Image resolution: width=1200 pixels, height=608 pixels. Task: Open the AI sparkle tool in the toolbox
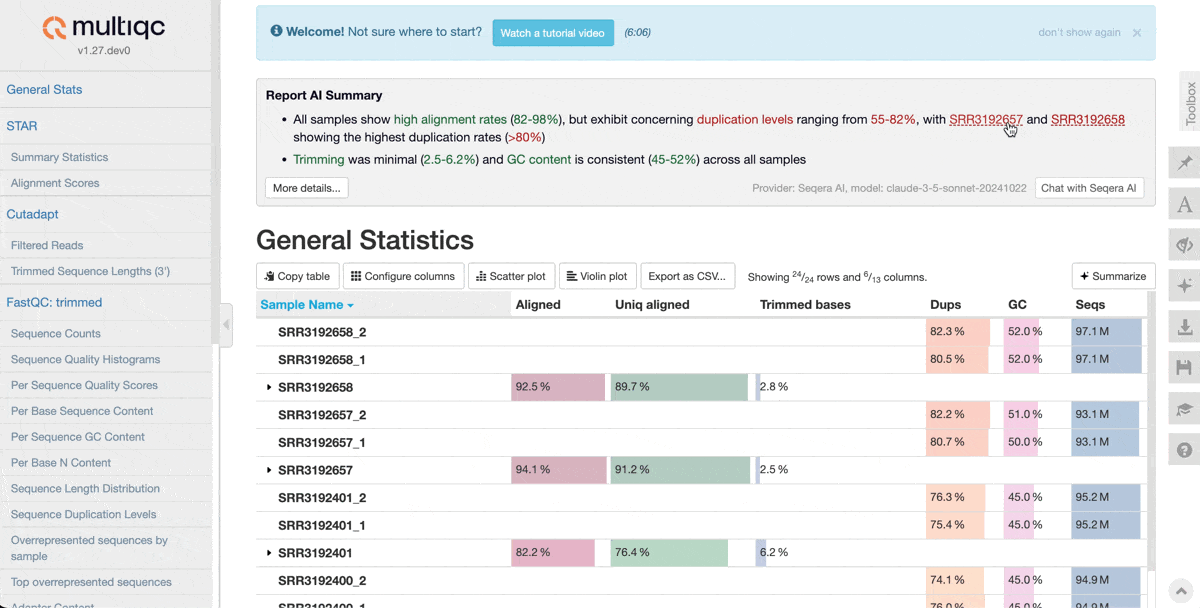tap(1184, 286)
